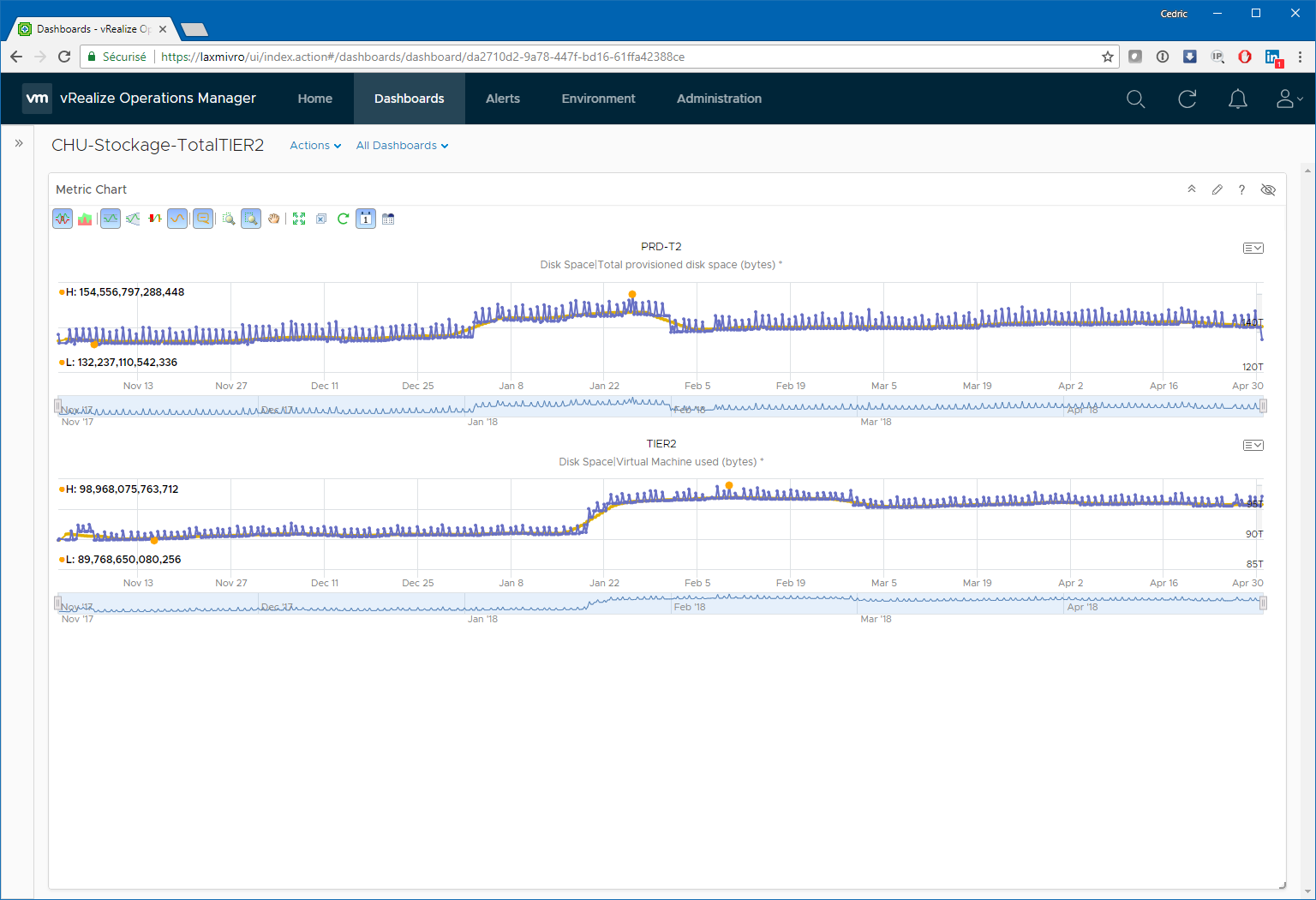Toggle the orange trend line button
The image size is (1316, 900).
pyautogui.click(x=177, y=219)
